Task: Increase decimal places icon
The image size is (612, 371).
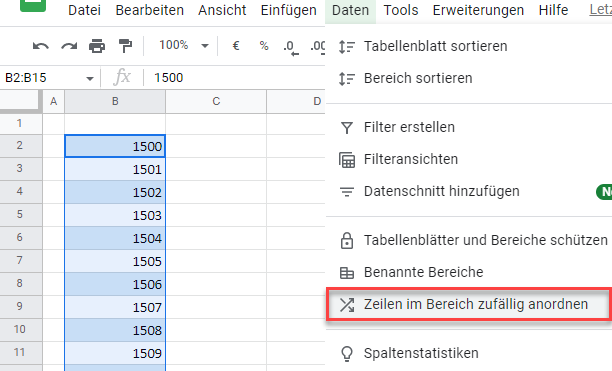Action: [318, 46]
